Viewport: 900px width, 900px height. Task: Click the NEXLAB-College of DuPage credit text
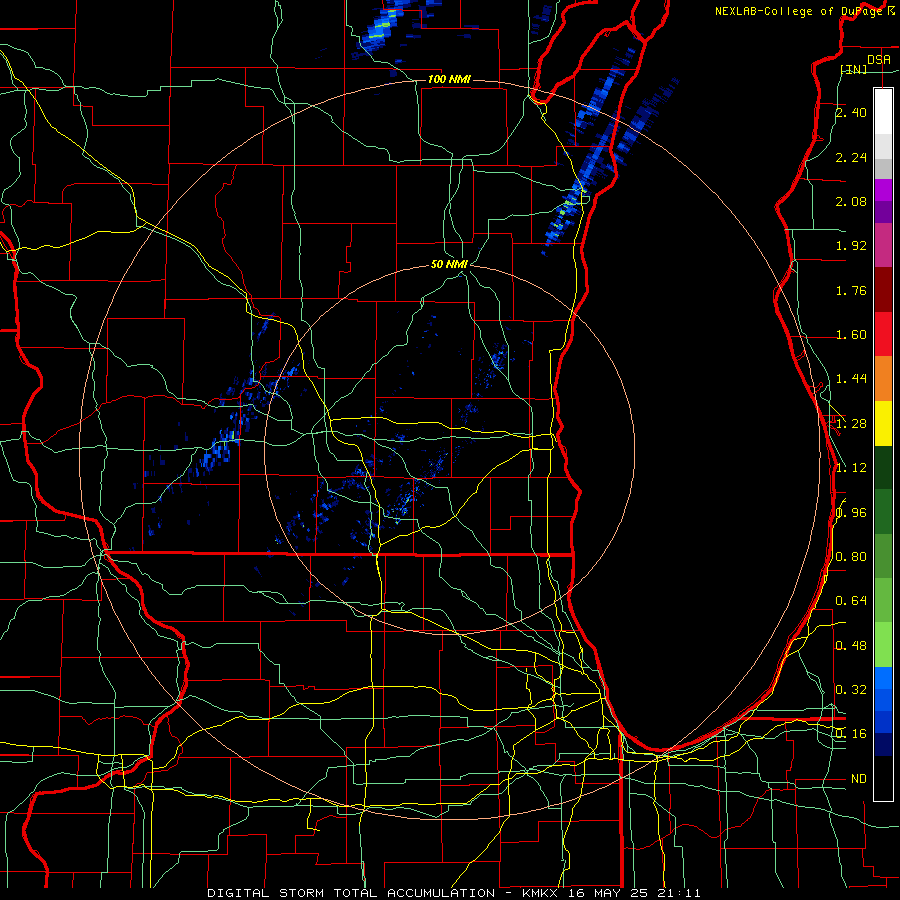pyautogui.click(x=800, y=11)
